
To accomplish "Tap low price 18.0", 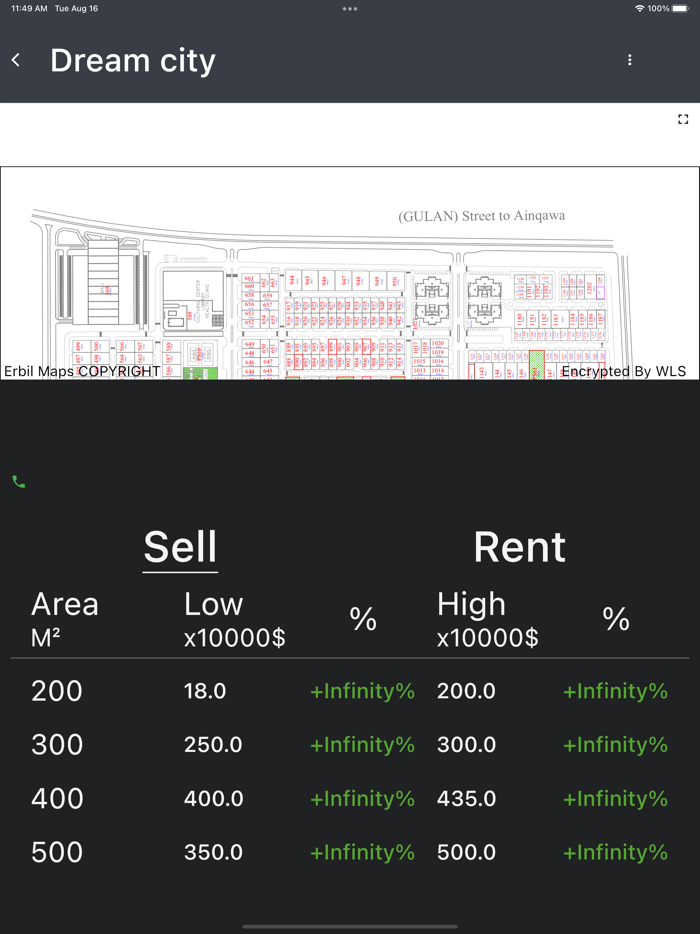I will pyautogui.click(x=205, y=691).
